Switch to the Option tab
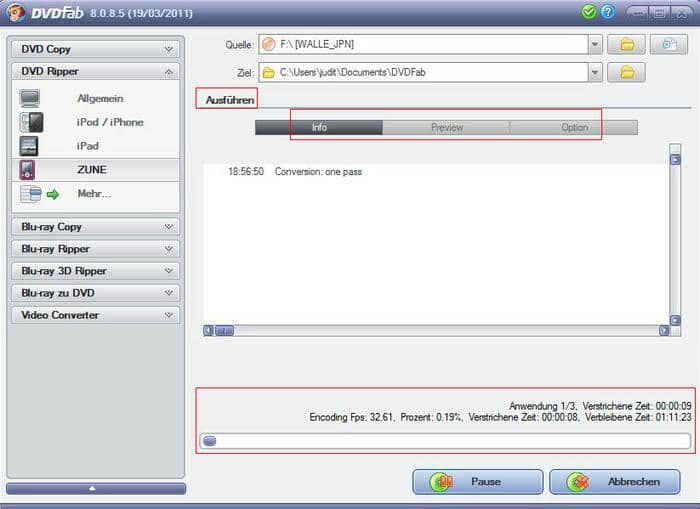This screenshot has height=509, width=700. [574, 128]
